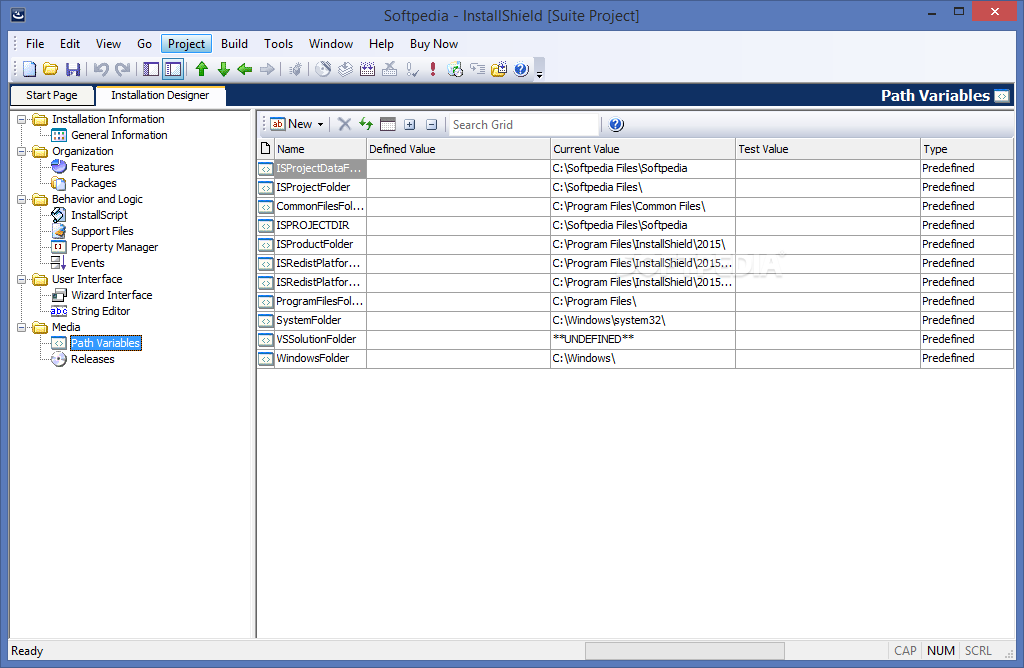The width and height of the screenshot is (1024, 668).
Task: Select the Features tree item
Action: pos(93,167)
